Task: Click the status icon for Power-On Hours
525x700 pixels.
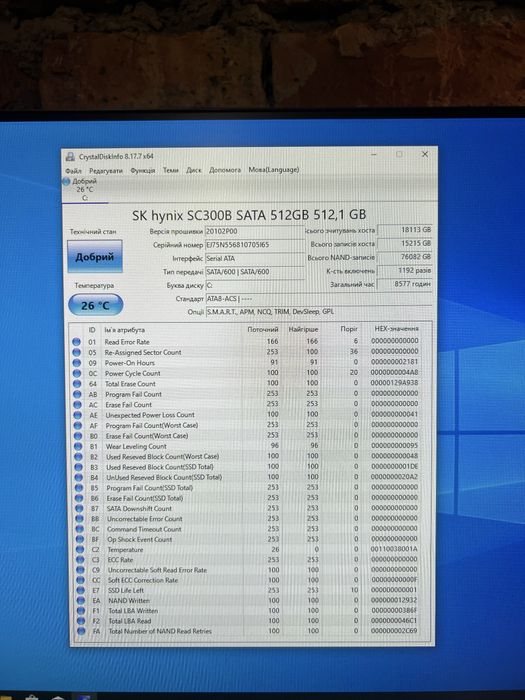Action: [77, 363]
